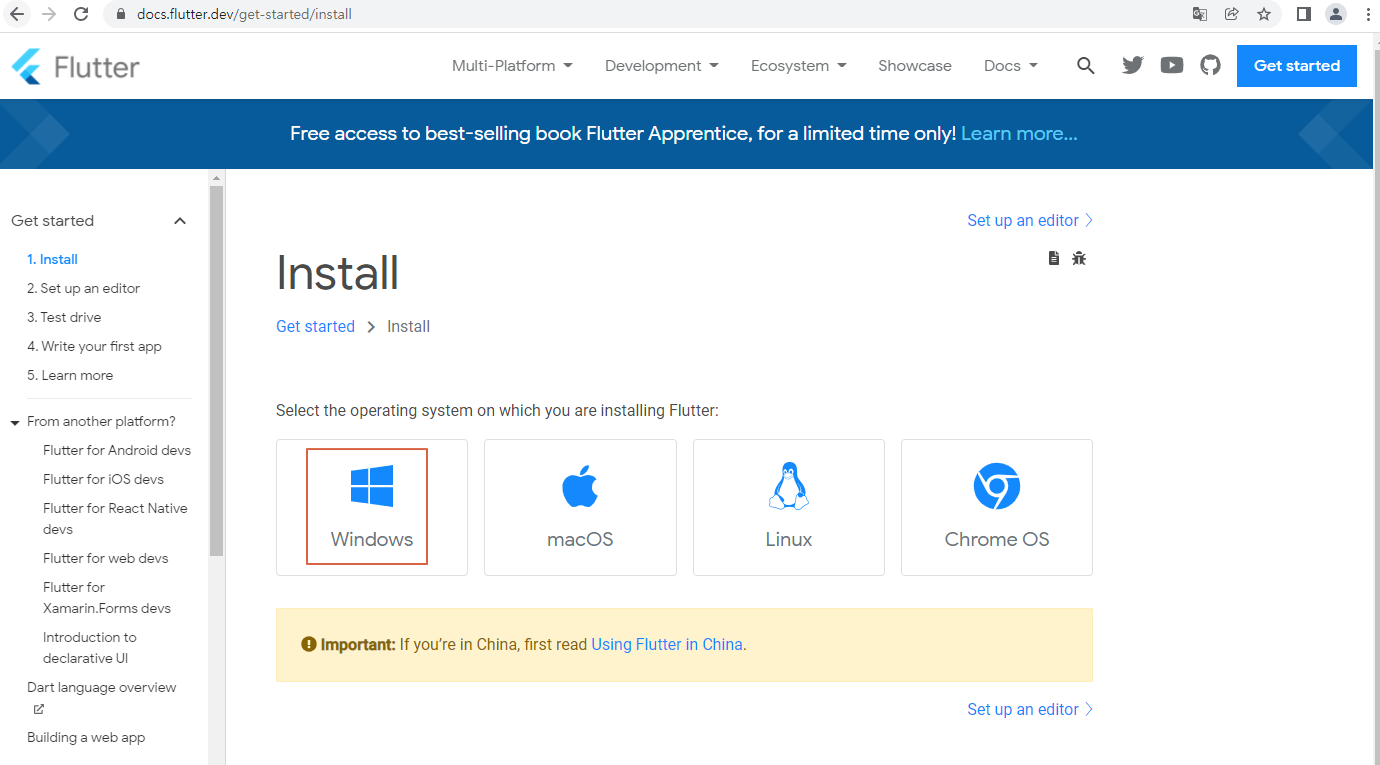Collapse the From another platform? tree
The image size is (1380, 765).
[15, 423]
